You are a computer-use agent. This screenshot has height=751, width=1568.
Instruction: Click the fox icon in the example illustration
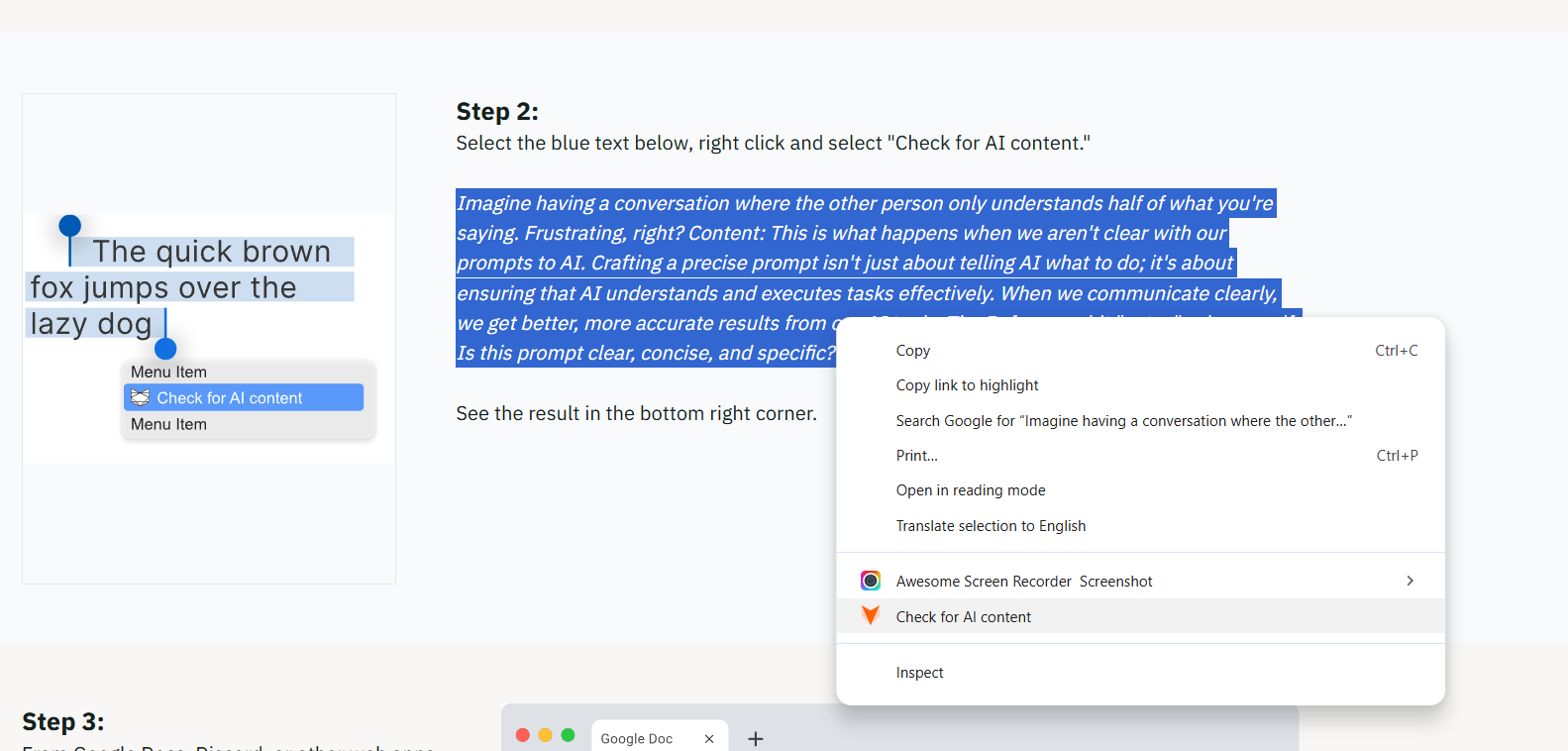pyautogui.click(x=141, y=397)
